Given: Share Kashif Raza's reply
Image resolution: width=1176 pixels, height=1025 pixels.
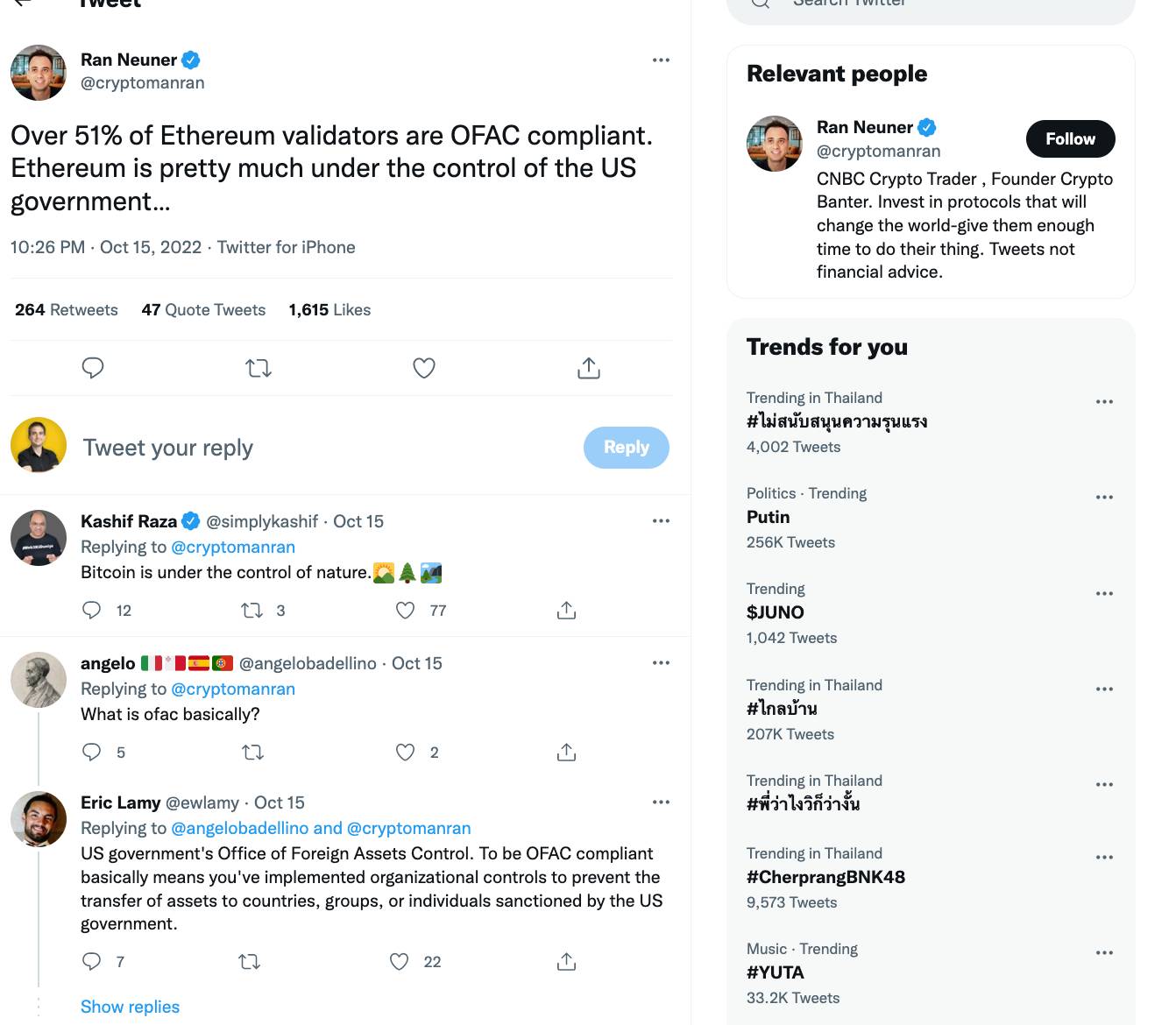Looking at the screenshot, I should [x=567, y=611].
